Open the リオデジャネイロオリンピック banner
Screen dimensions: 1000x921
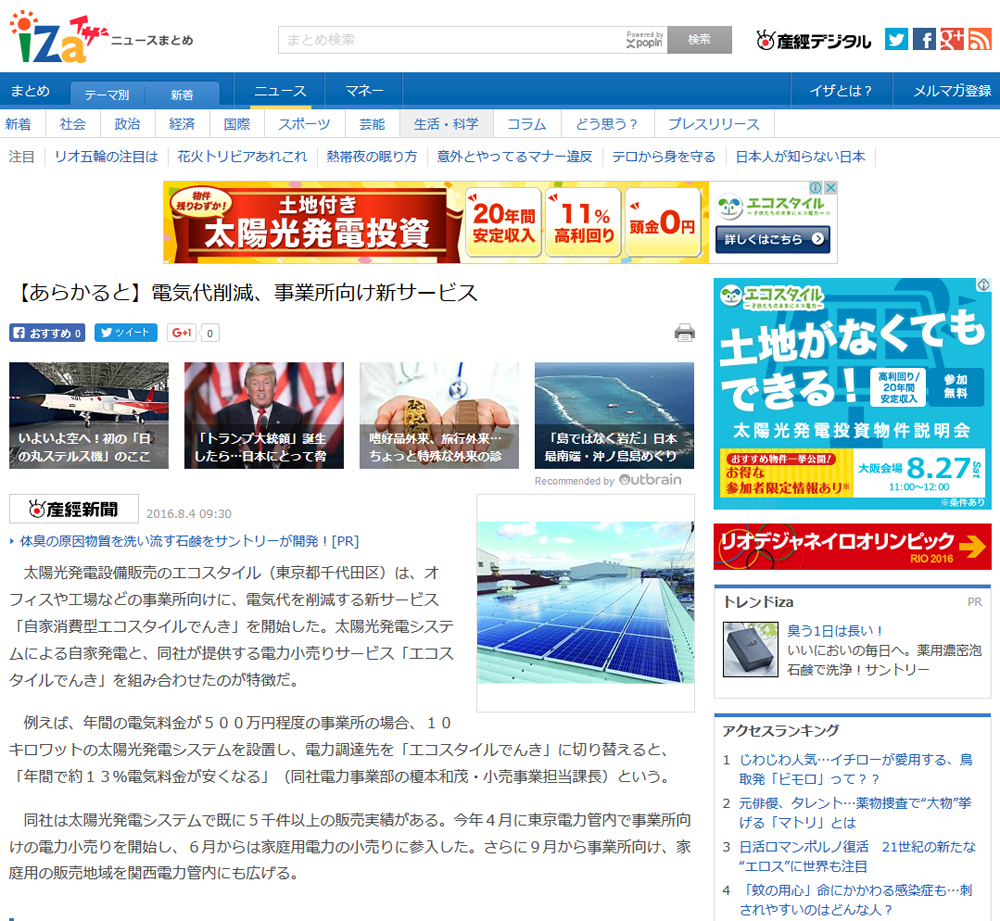(852, 547)
